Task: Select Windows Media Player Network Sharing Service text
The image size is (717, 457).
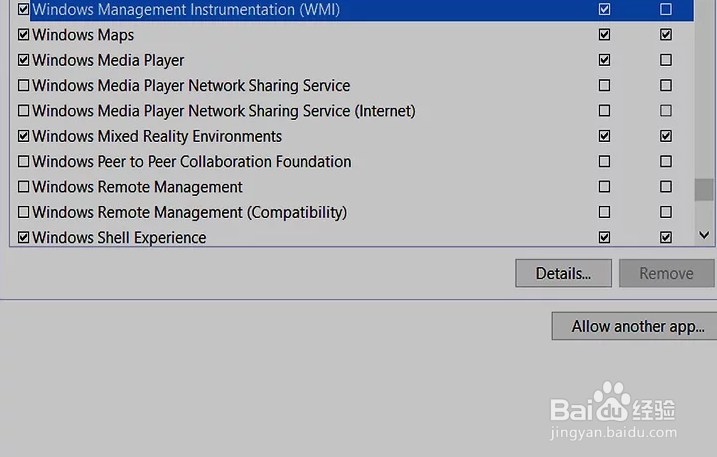Action: [x=191, y=86]
